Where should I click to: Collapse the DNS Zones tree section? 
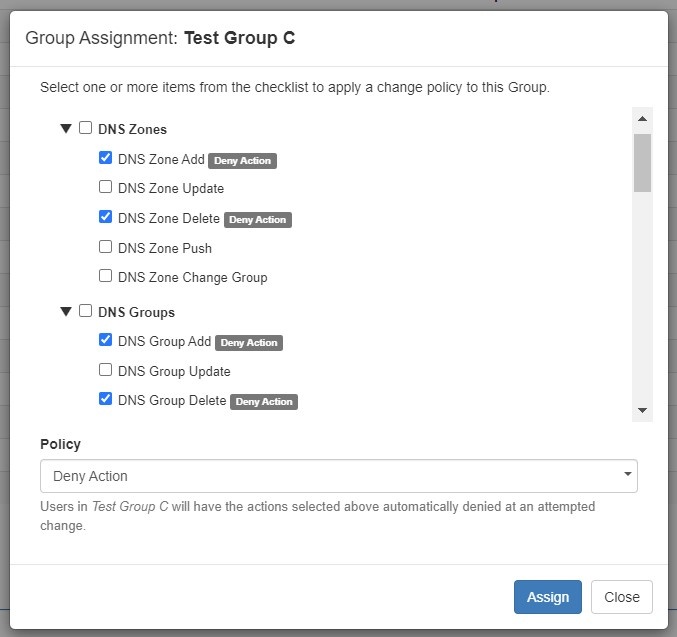[66, 129]
